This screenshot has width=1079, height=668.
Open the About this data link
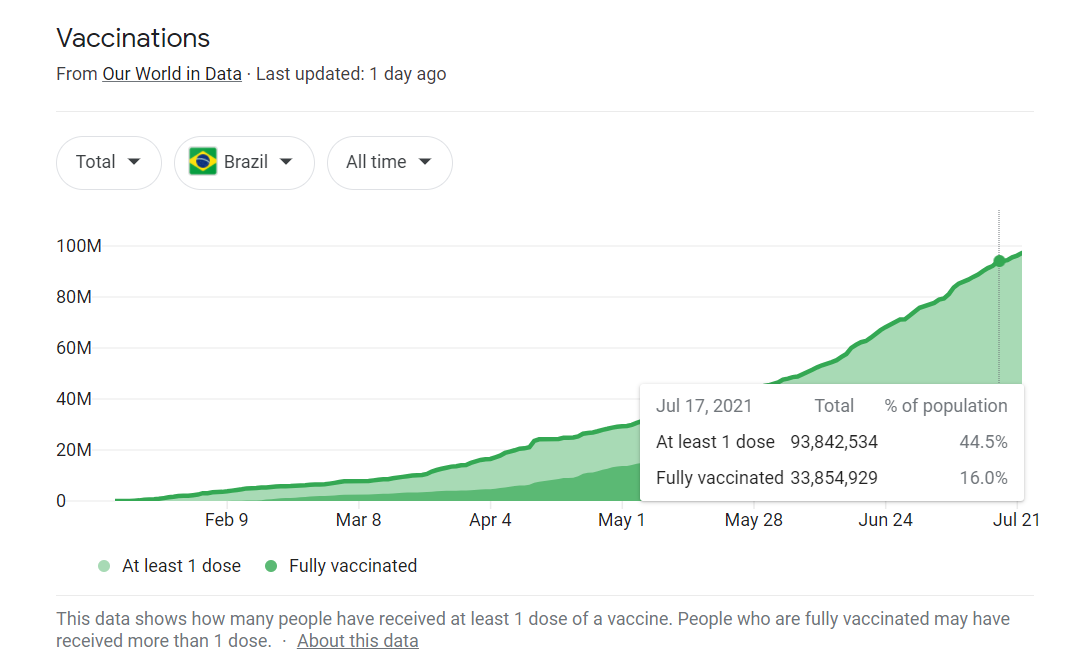(x=357, y=641)
